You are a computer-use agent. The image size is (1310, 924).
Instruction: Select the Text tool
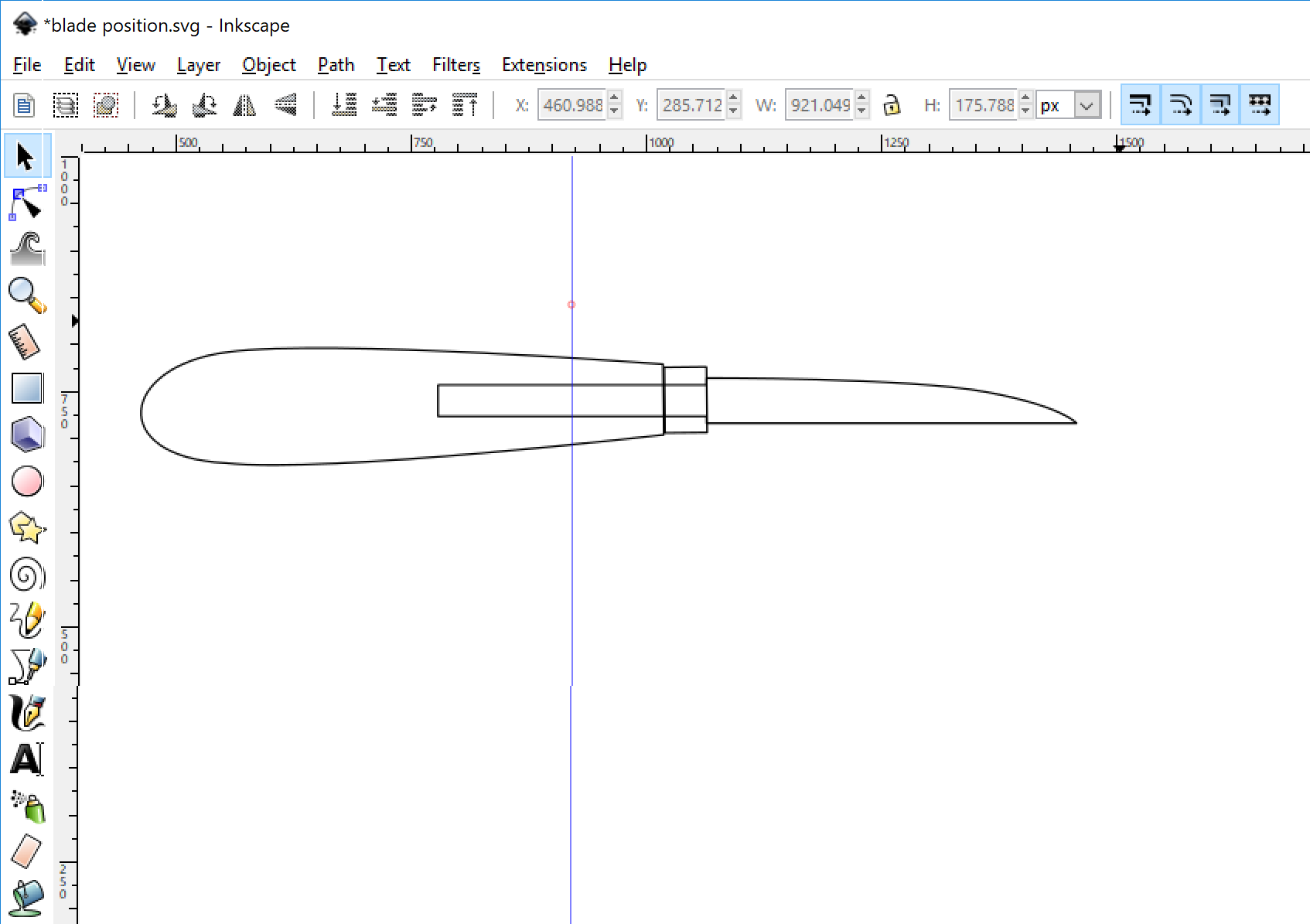26,760
